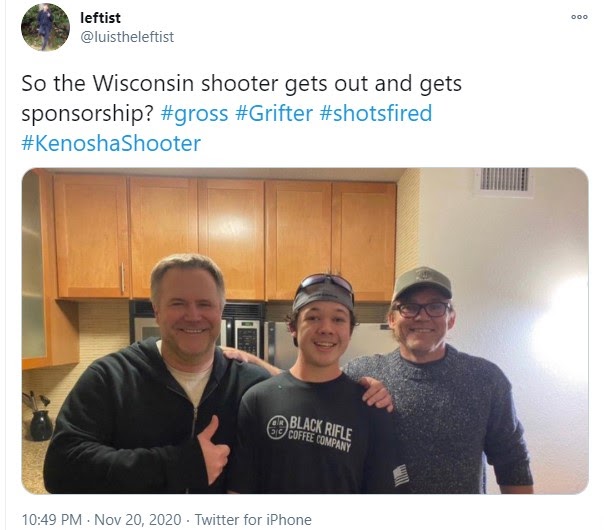Open the Twitter for iPhone source link
This screenshot has width=604, height=530.
253,520
